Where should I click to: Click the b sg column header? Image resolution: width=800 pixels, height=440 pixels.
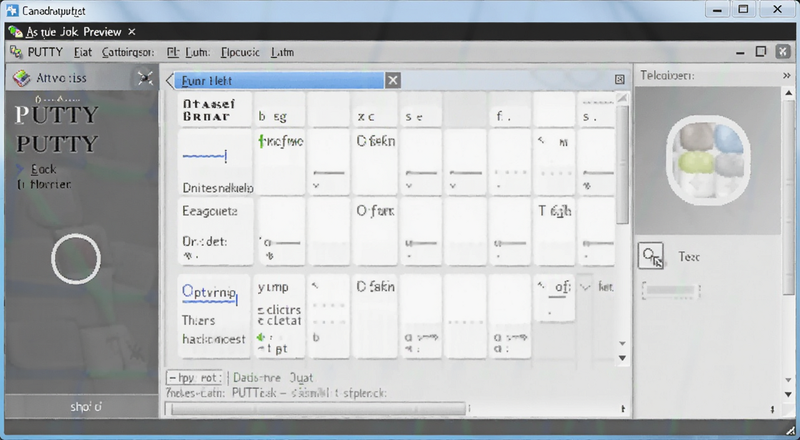click(x=280, y=110)
